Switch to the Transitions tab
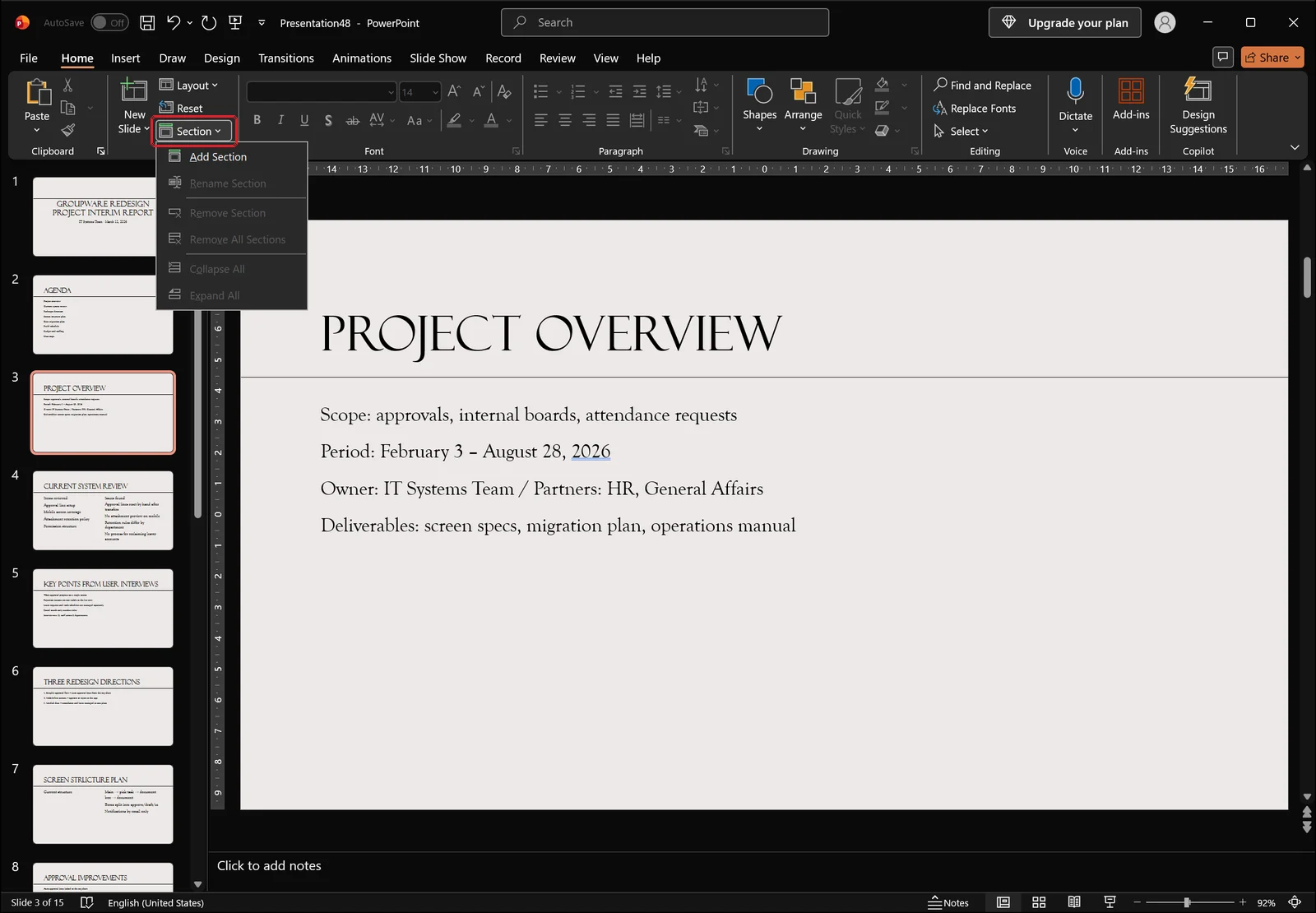The width and height of the screenshot is (1316, 913). (x=285, y=58)
